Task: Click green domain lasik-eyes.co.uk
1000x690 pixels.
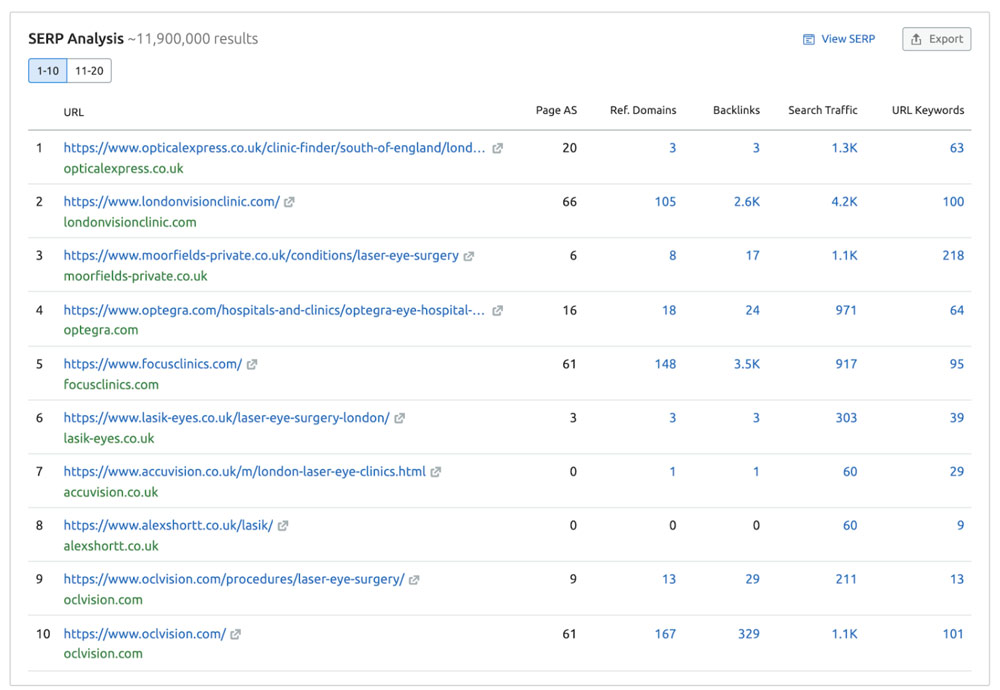Action: point(108,439)
